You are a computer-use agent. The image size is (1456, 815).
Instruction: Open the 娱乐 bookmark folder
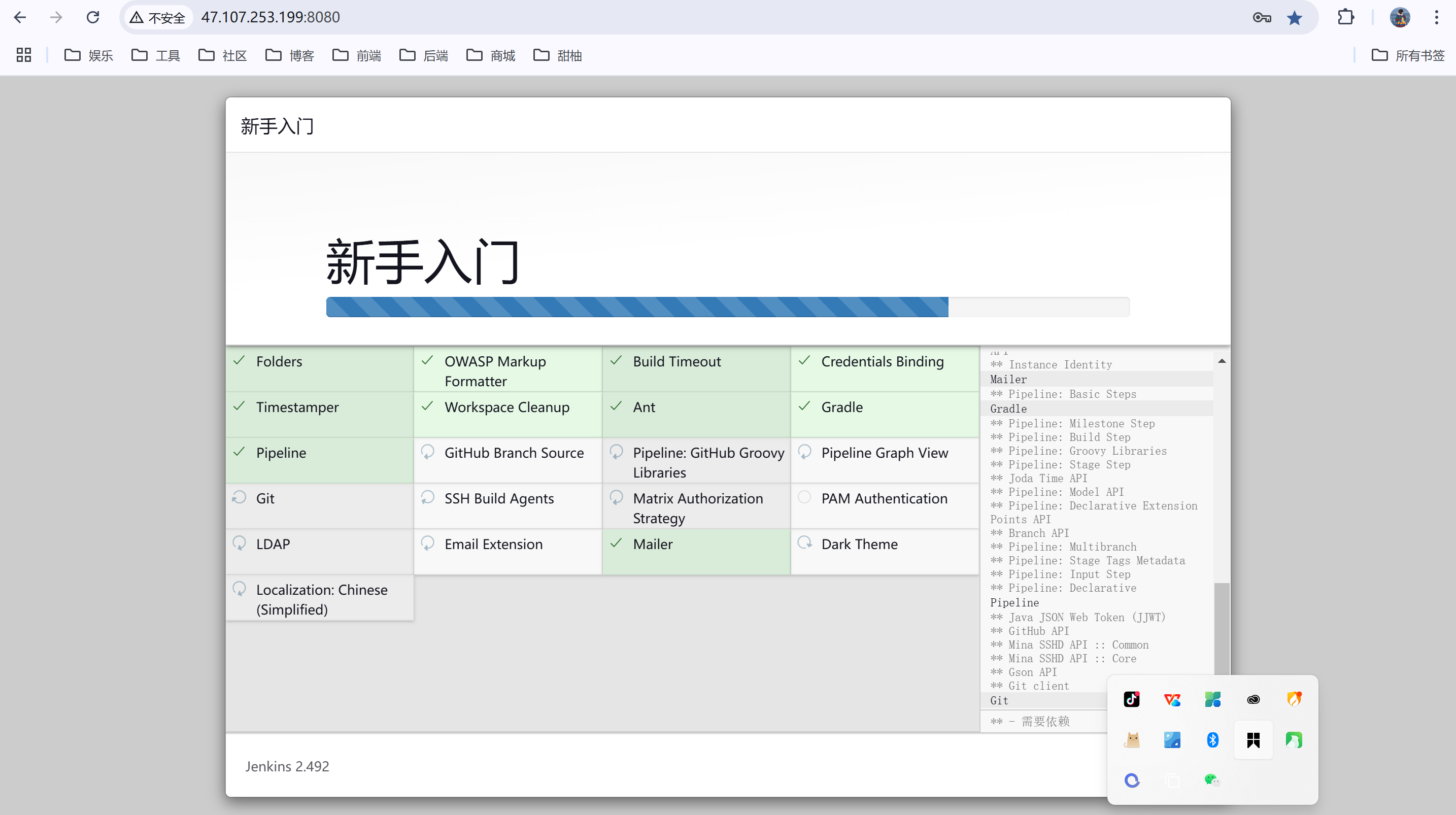pyautogui.click(x=89, y=55)
